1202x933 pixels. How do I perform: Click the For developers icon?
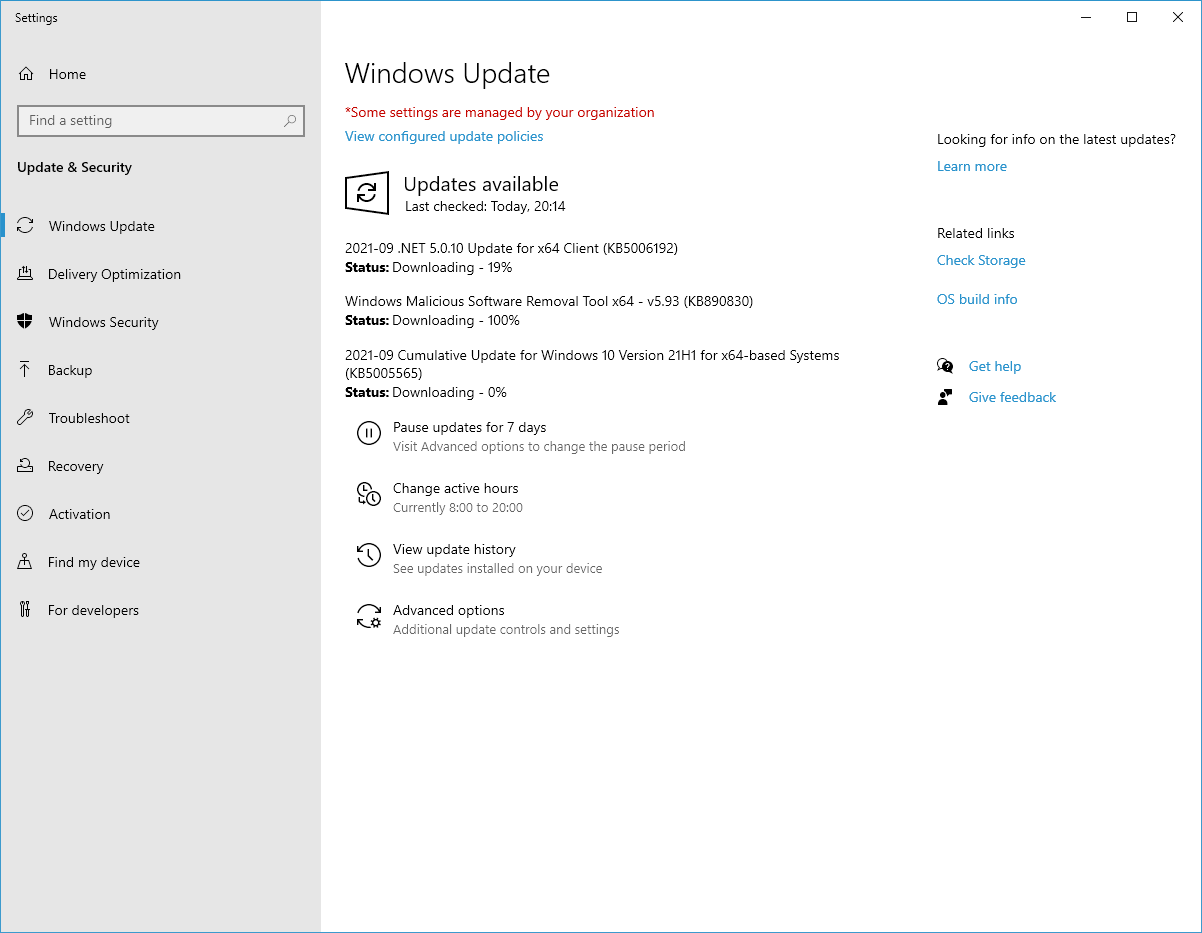(x=26, y=610)
